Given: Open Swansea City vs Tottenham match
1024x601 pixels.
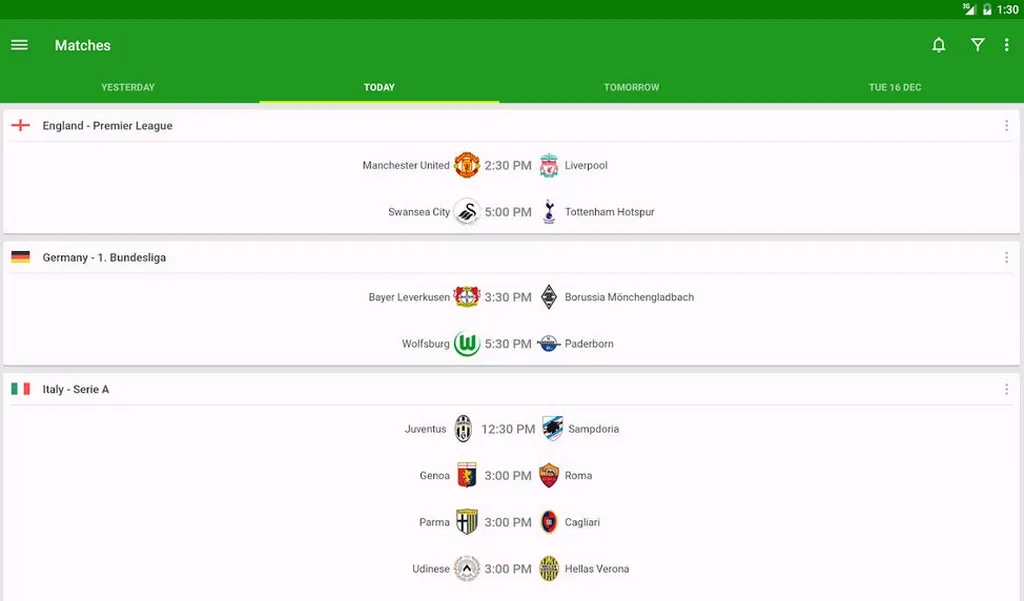Looking at the screenshot, I should coord(511,212).
